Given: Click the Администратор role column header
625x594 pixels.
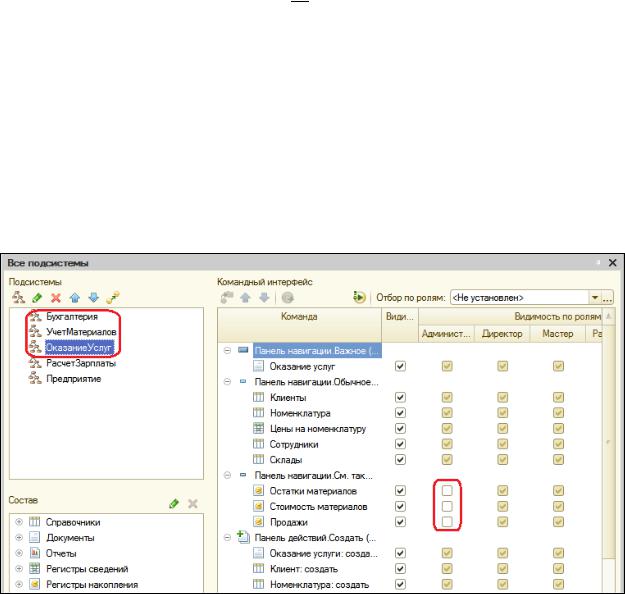Looking at the screenshot, I should point(446,334).
